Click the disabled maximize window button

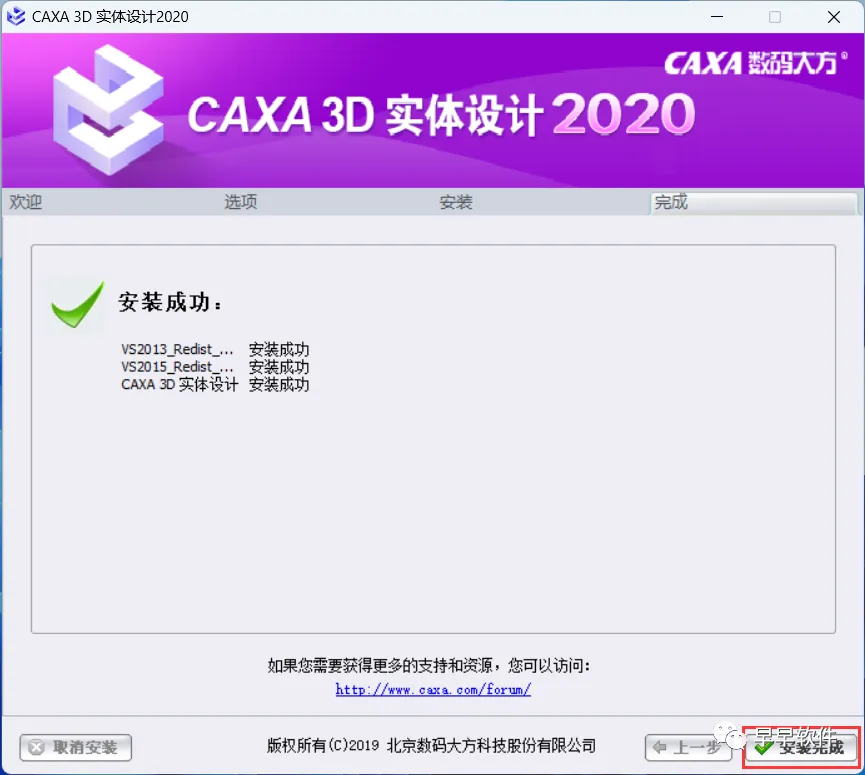[775, 17]
